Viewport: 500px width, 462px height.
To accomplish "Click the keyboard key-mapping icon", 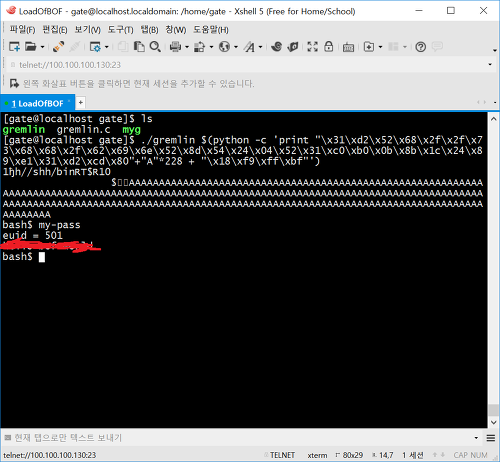I will (348, 47).
